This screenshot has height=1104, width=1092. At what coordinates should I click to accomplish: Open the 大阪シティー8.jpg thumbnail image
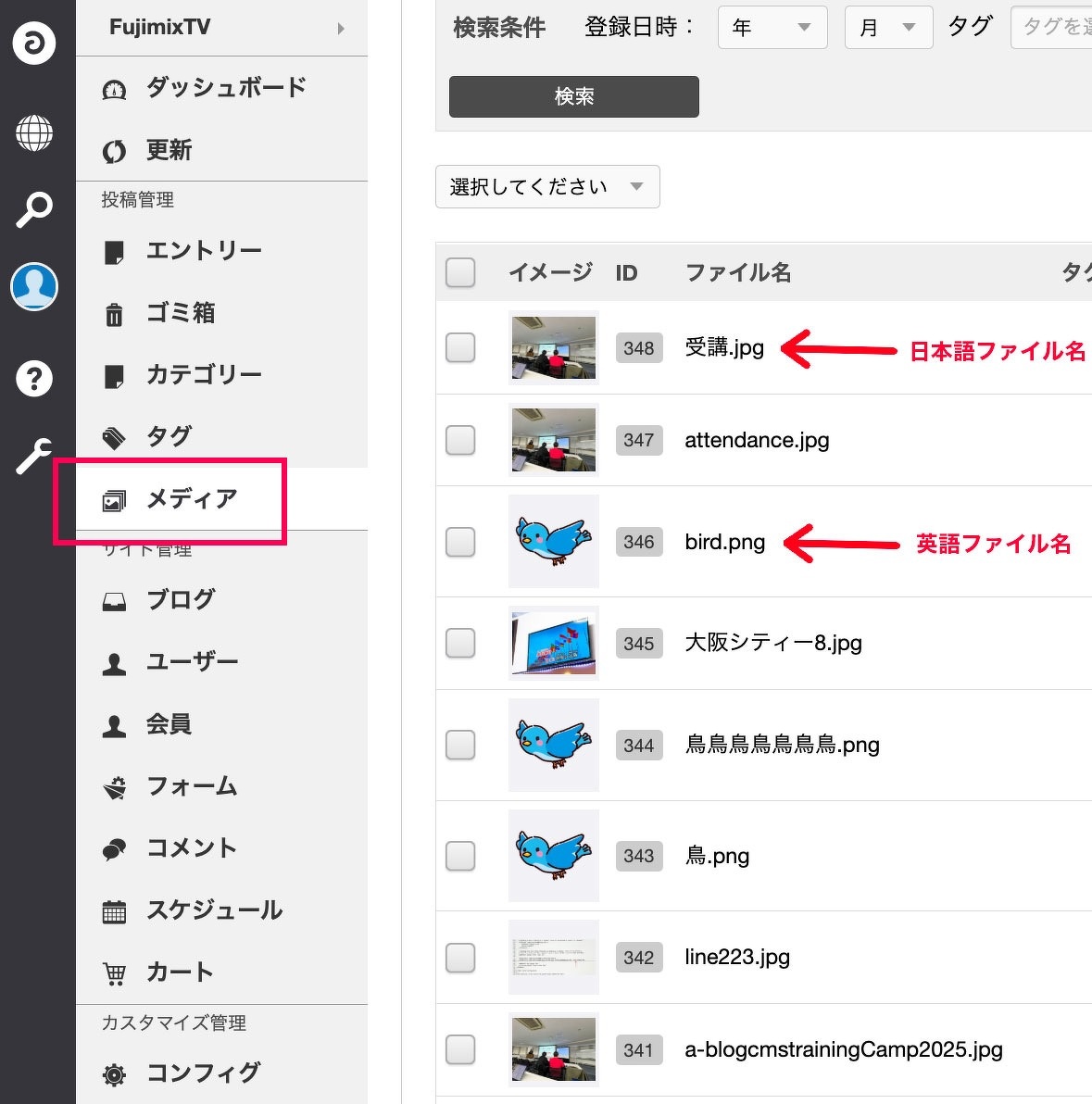click(x=553, y=643)
